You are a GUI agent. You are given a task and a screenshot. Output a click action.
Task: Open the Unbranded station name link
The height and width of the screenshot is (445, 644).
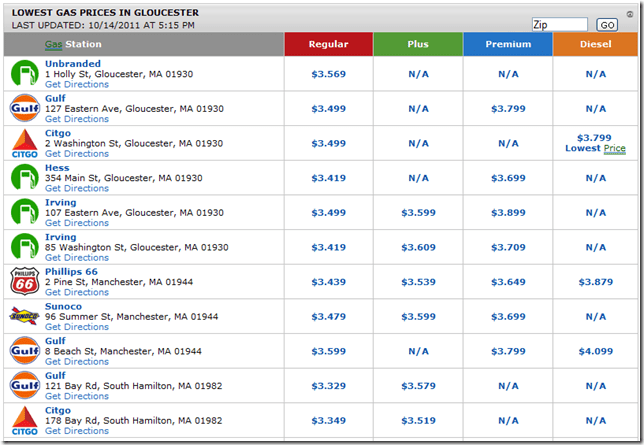click(x=73, y=64)
